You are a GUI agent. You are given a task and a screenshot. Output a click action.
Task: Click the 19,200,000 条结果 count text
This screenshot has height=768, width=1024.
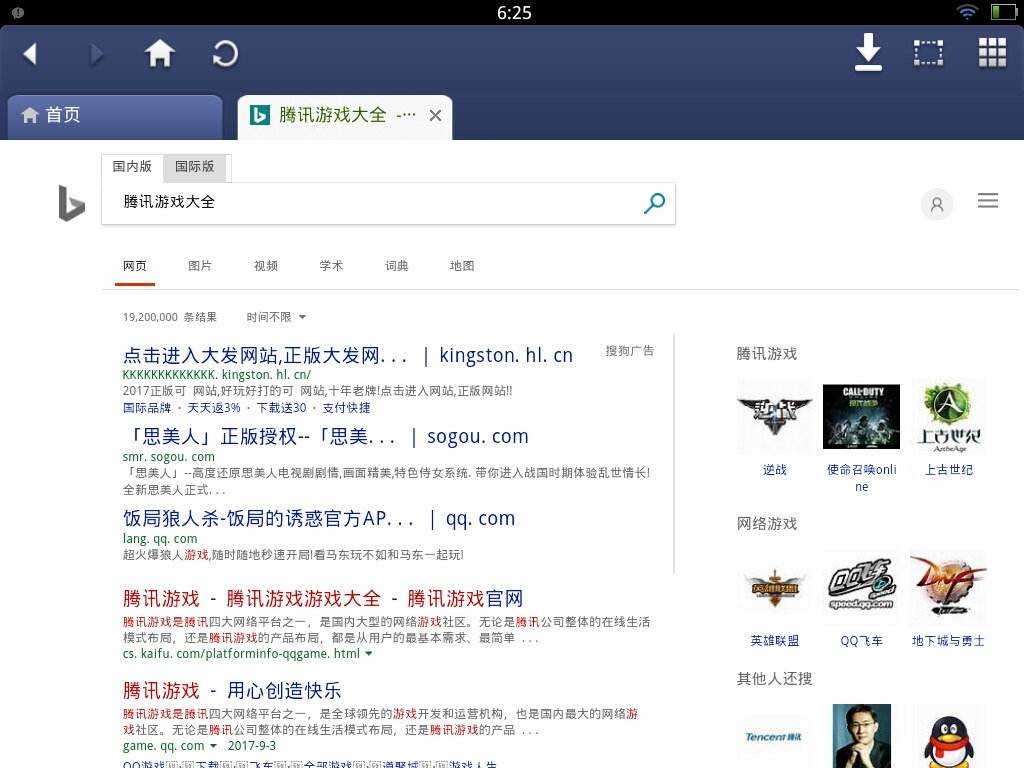(170, 317)
